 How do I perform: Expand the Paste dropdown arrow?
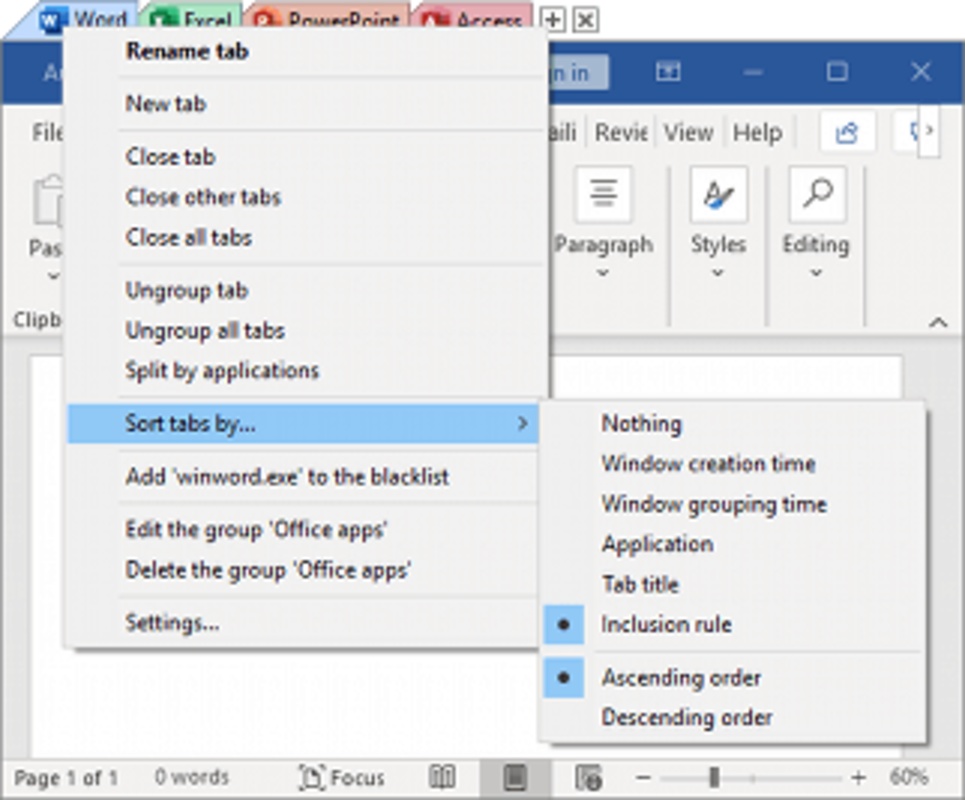tap(54, 276)
